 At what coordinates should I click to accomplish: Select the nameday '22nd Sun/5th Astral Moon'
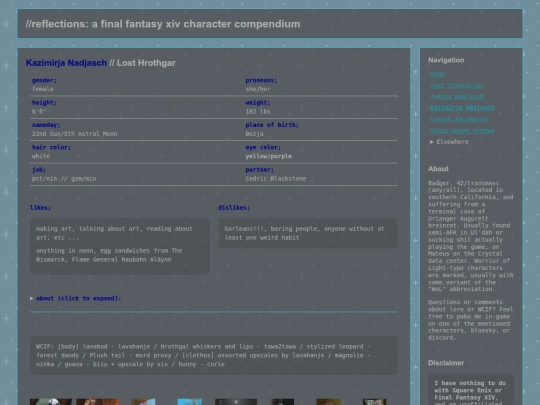click(74, 134)
